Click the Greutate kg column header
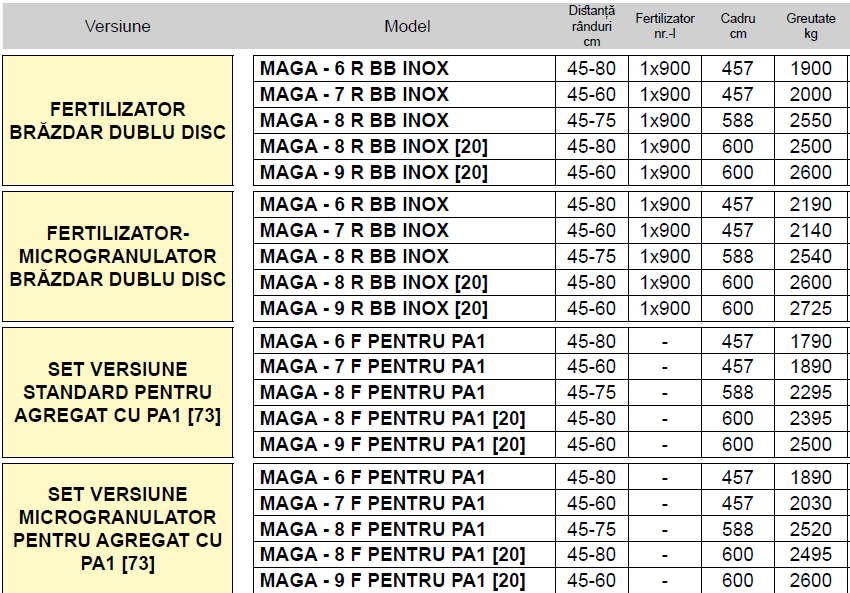This screenshot has width=850, height=593. (x=810, y=26)
